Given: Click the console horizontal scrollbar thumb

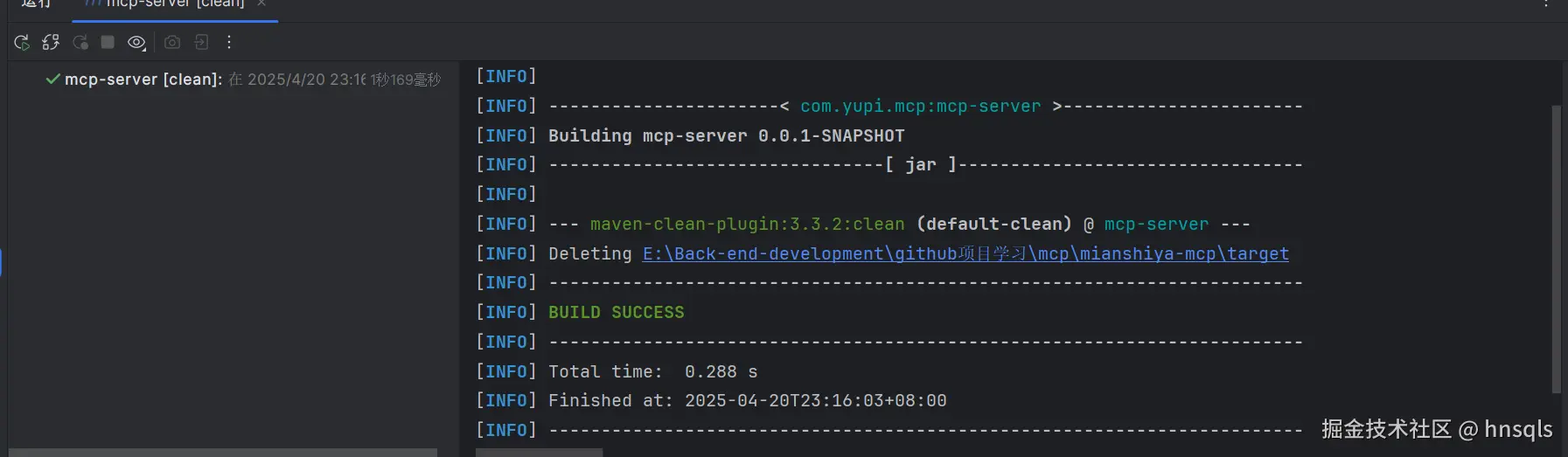Looking at the screenshot, I should 539,453.
